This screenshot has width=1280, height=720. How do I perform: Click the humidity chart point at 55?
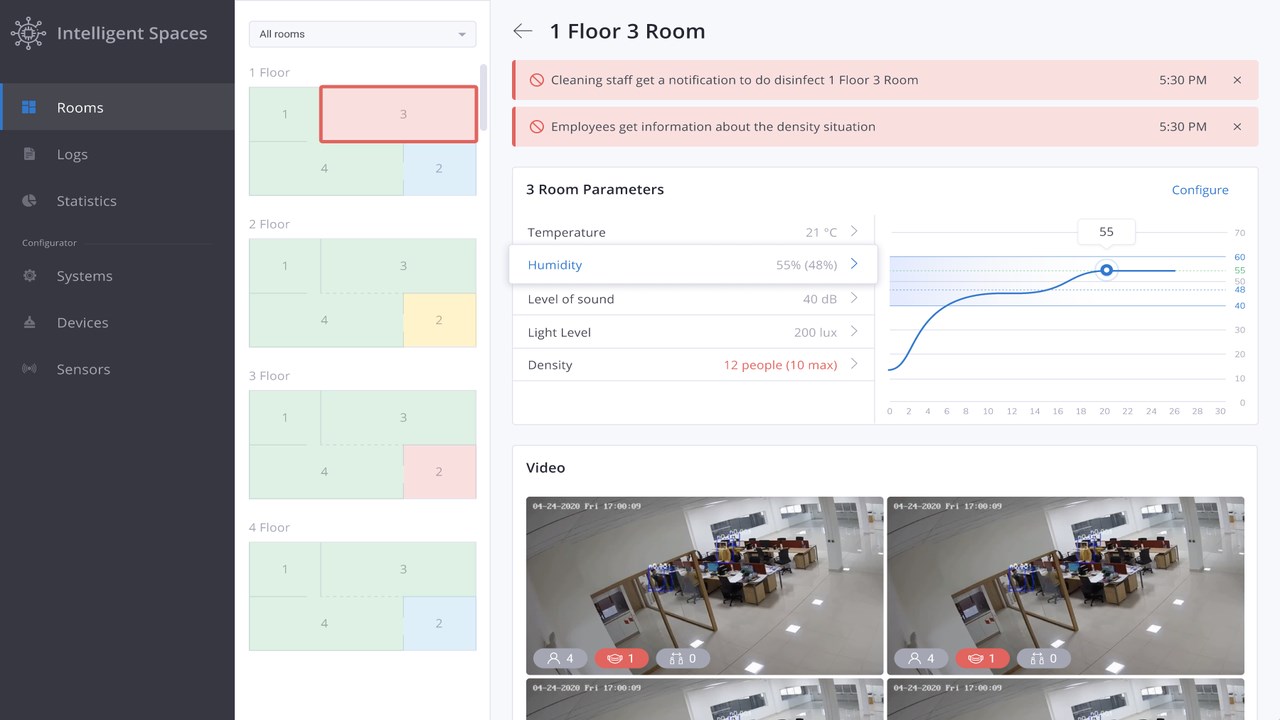(x=1106, y=270)
